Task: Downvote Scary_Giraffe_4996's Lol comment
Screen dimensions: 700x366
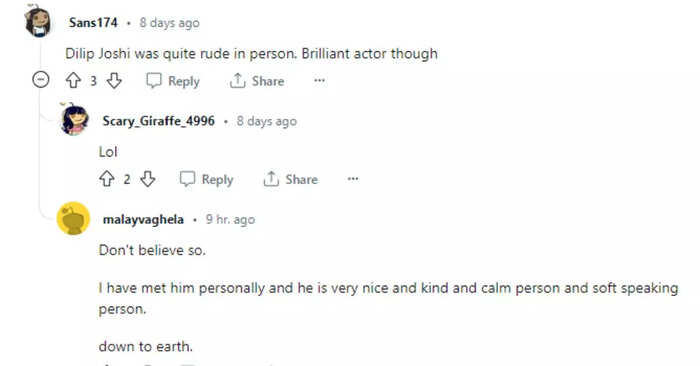Action: (x=148, y=179)
